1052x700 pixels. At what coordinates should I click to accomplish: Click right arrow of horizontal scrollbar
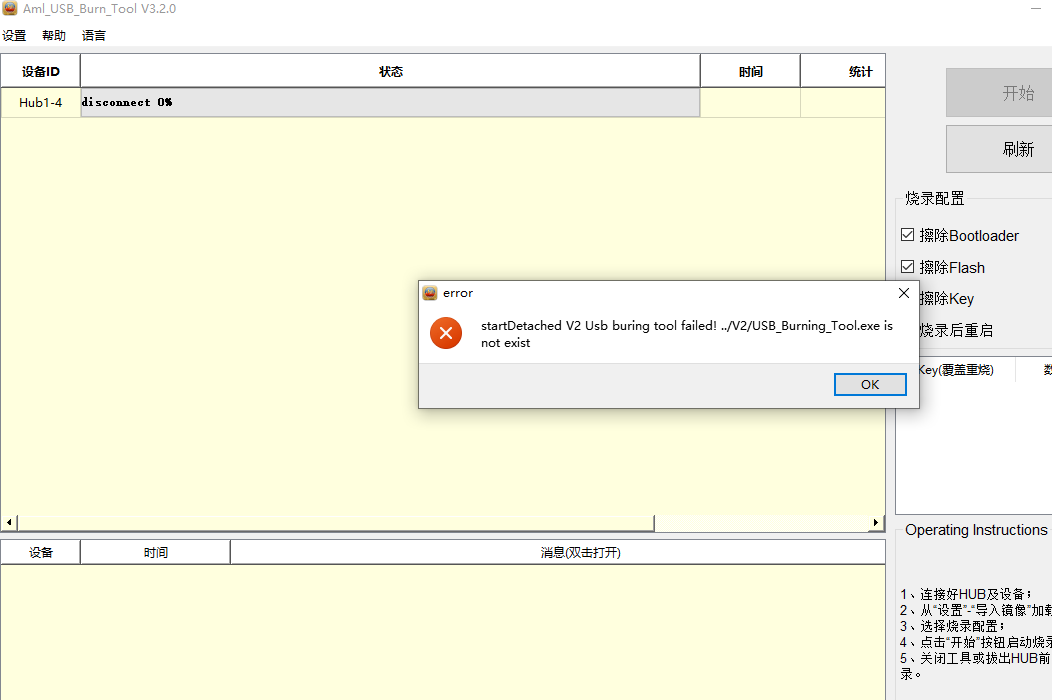point(876,522)
